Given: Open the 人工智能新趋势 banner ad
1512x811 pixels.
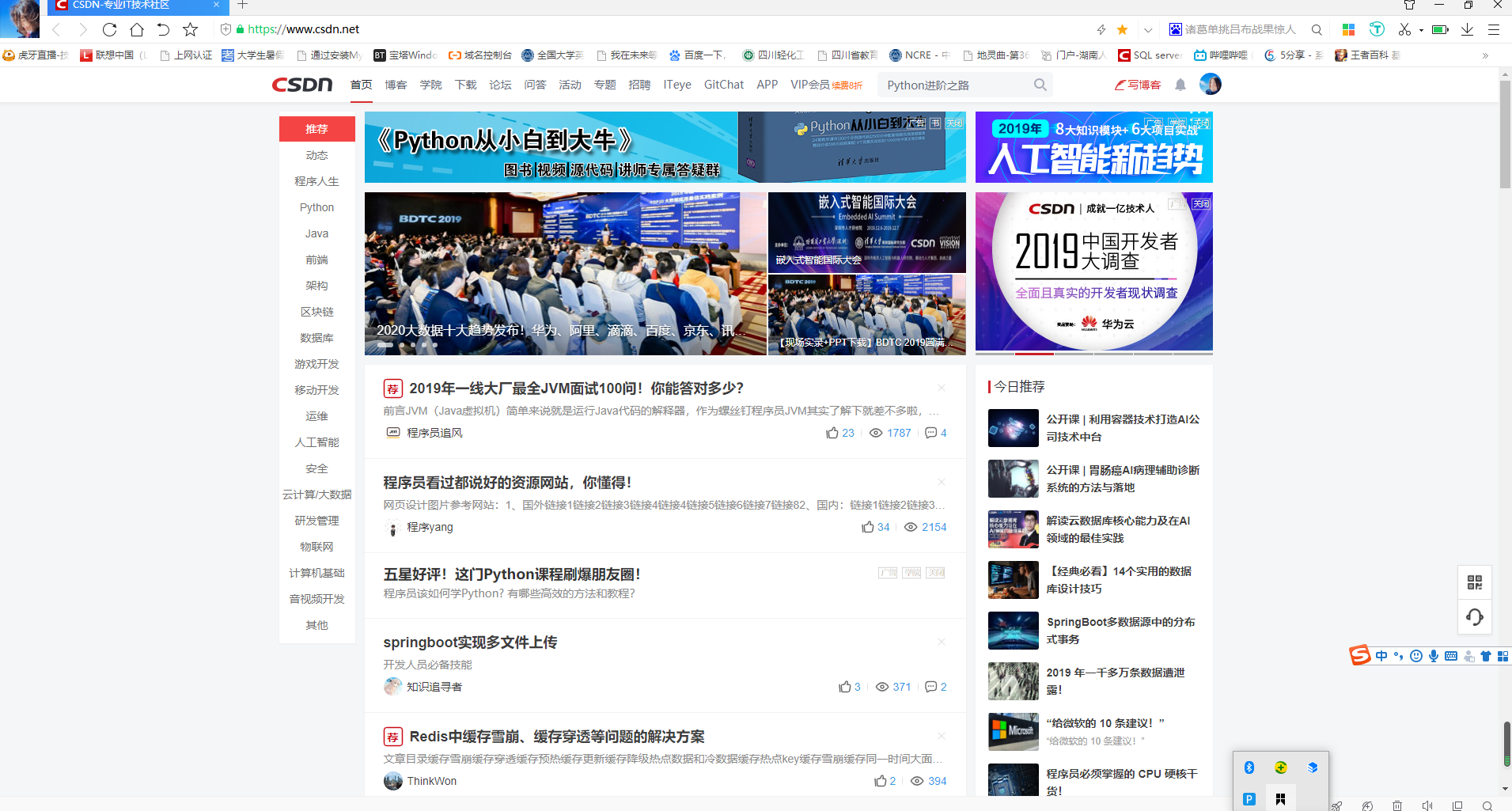Looking at the screenshot, I should coord(1093,147).
